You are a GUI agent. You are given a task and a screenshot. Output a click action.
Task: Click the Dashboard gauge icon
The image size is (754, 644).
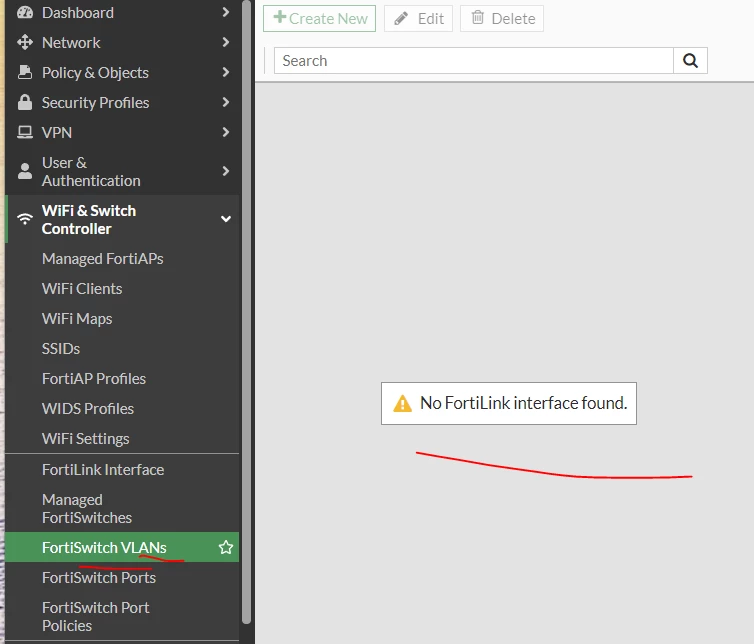pyautogui.click(x=25, y=13)
